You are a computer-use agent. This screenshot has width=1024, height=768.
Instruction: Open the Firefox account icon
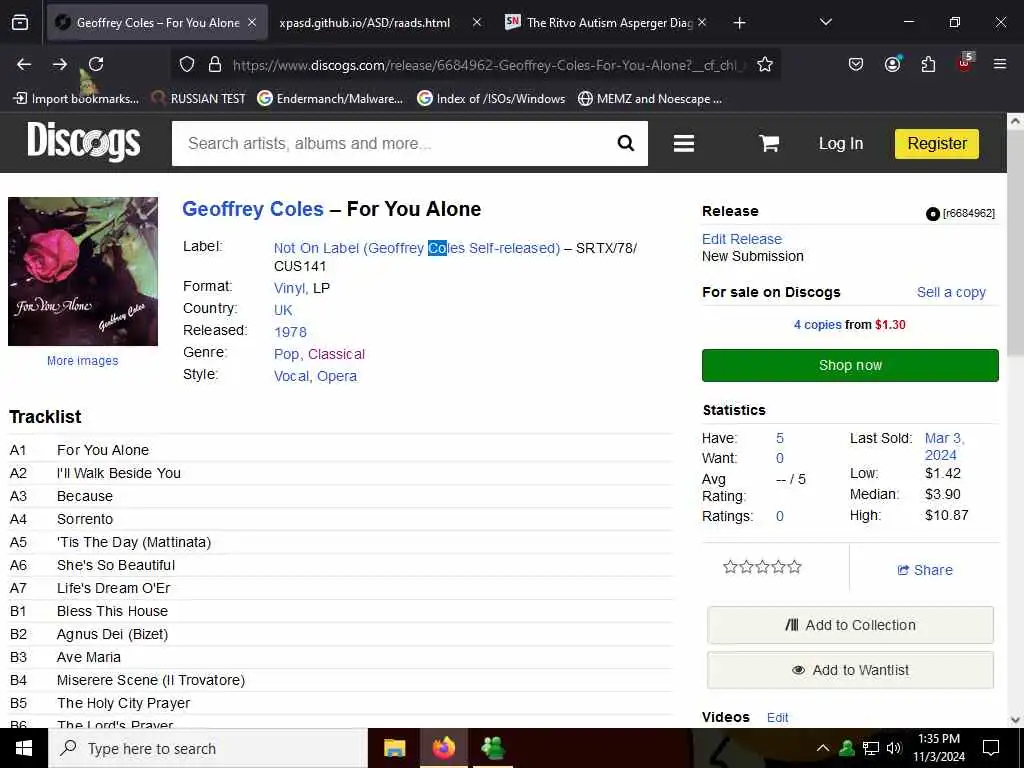click(892, 63)
